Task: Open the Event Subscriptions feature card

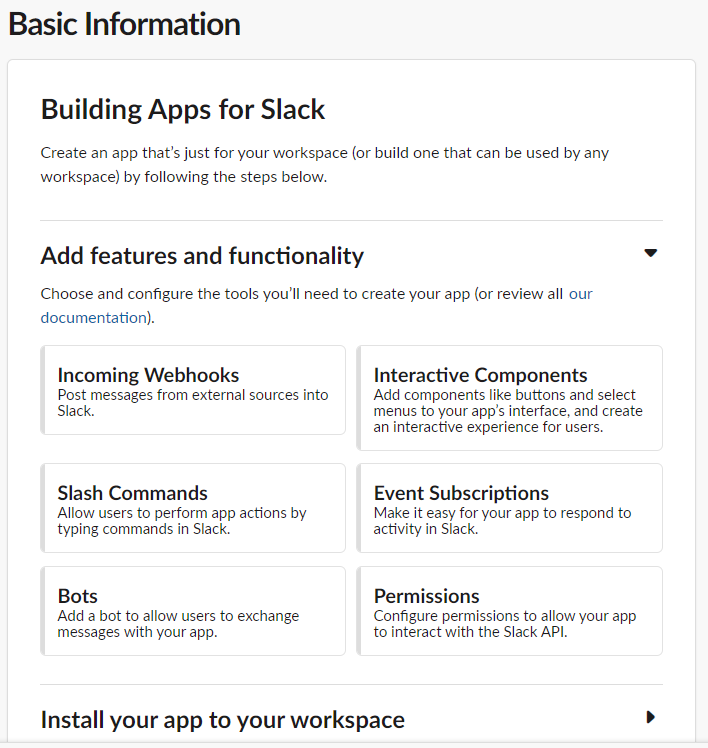Action: tap(509, 508)
